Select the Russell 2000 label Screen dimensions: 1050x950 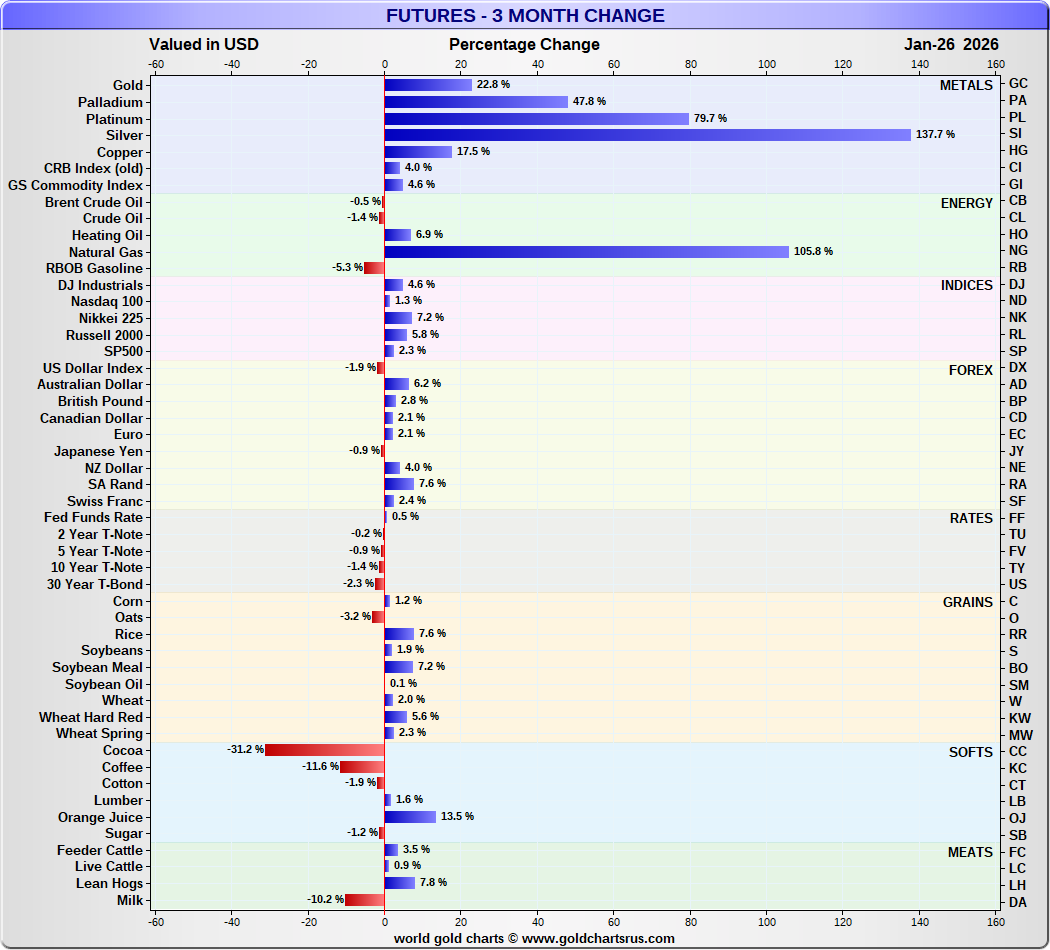pyautogui.click(x=104, y=335)
